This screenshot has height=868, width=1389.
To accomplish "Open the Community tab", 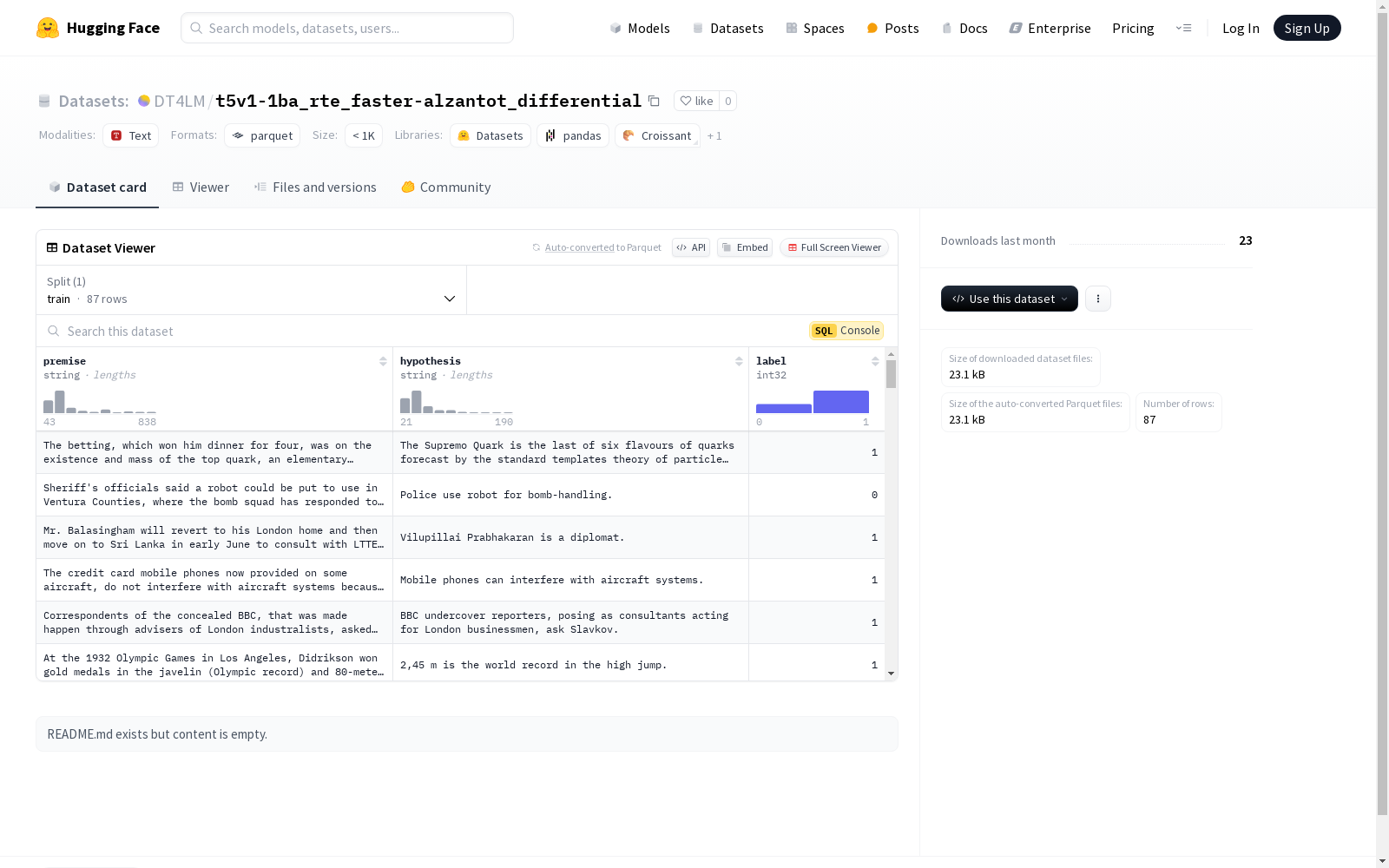I will (x=446, y=187).
